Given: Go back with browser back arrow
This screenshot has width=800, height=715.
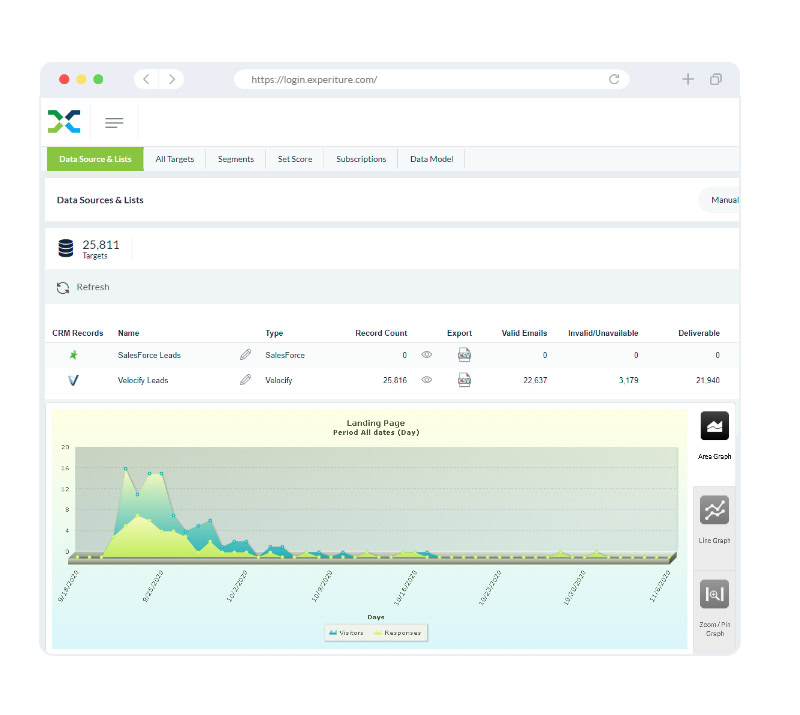Looking at the screenshot, I should 146,79.
